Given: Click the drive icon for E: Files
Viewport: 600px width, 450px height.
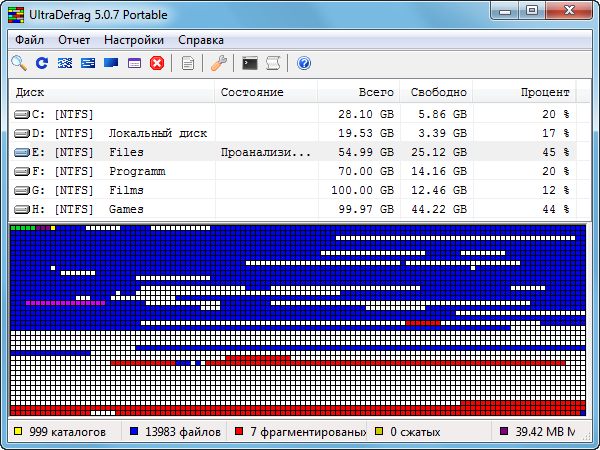Looking at the screenshot, I should tap(22, 152).
